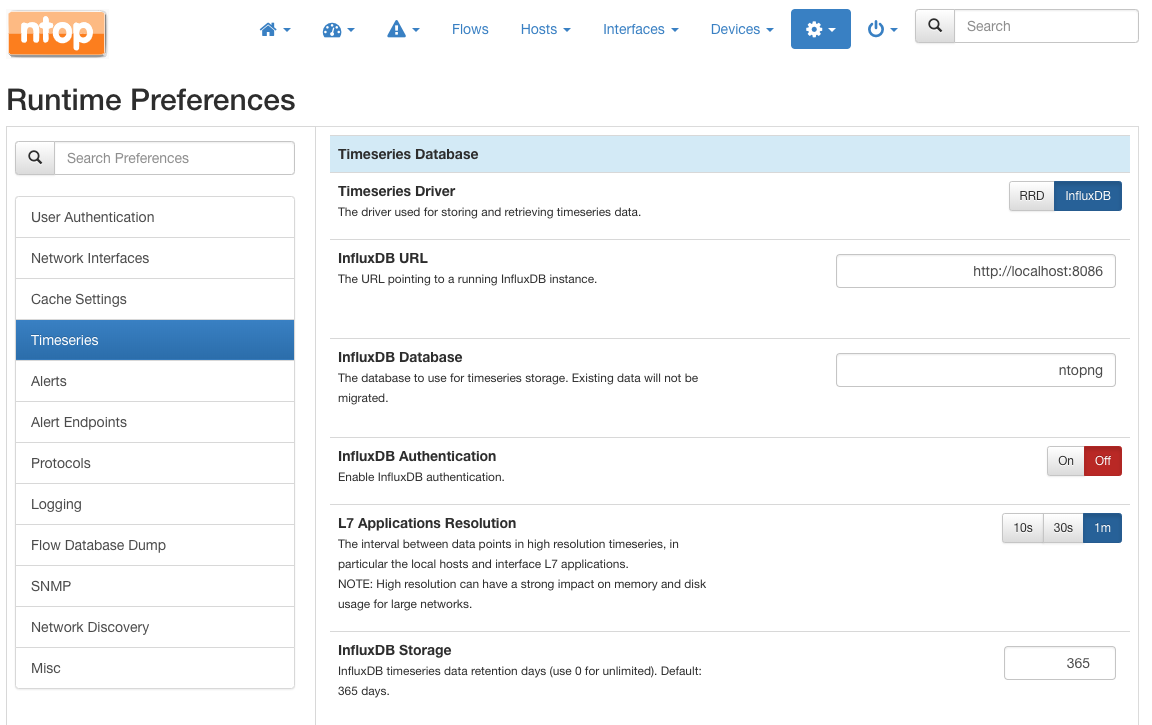Click the InfluxDB URL input field

coord(976,271)
